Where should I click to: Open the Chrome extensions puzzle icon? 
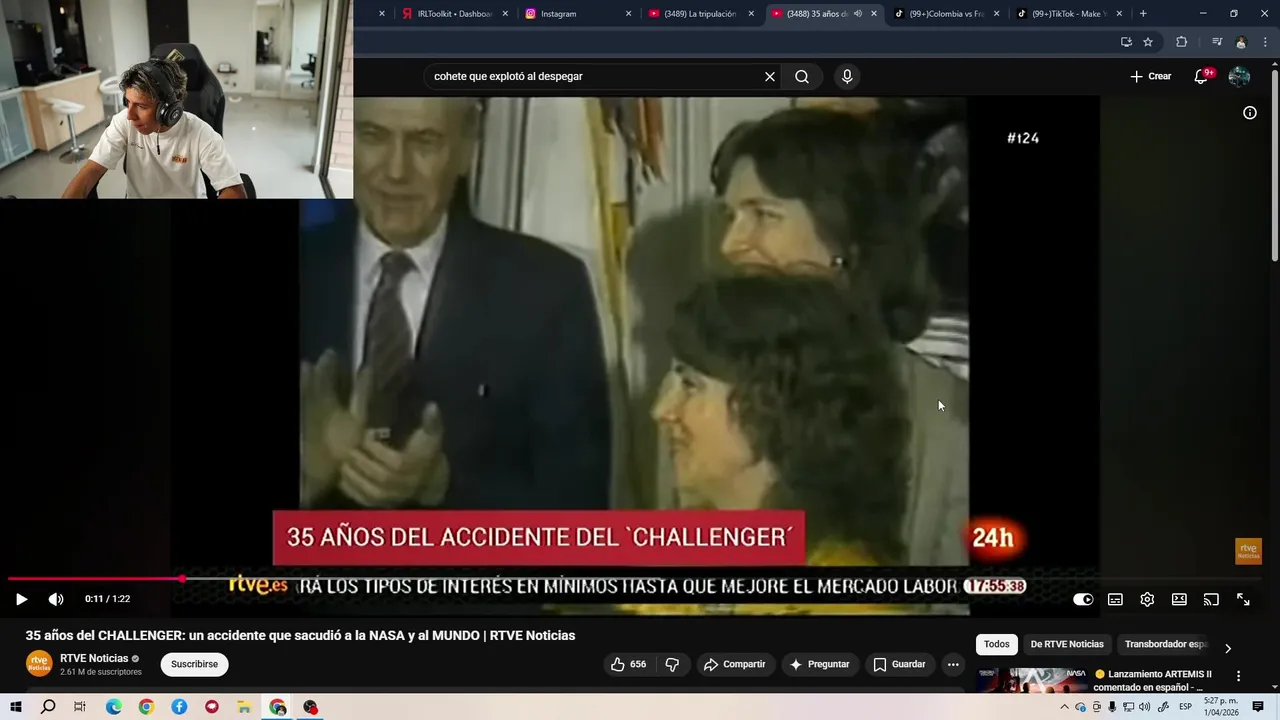click(x=1181, y=42)
